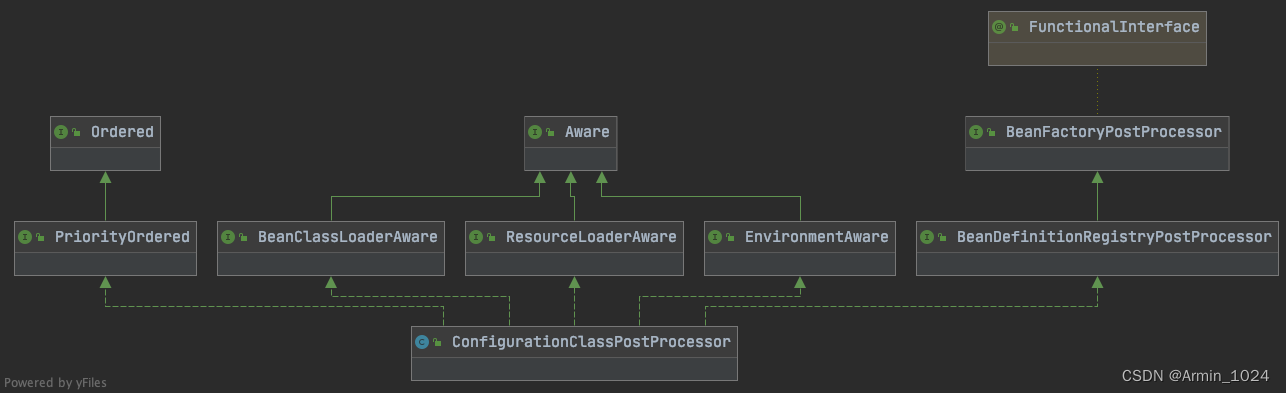This screenshot has height=393, width=1286.
Task: Select the PriorityOrdered interface node
Action: click(x=105, y=248)
